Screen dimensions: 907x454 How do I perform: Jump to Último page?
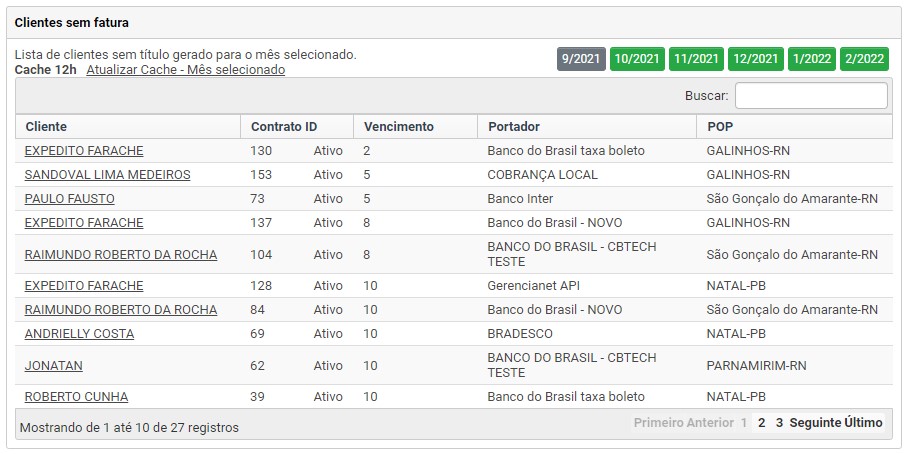[x=864, y=423]
